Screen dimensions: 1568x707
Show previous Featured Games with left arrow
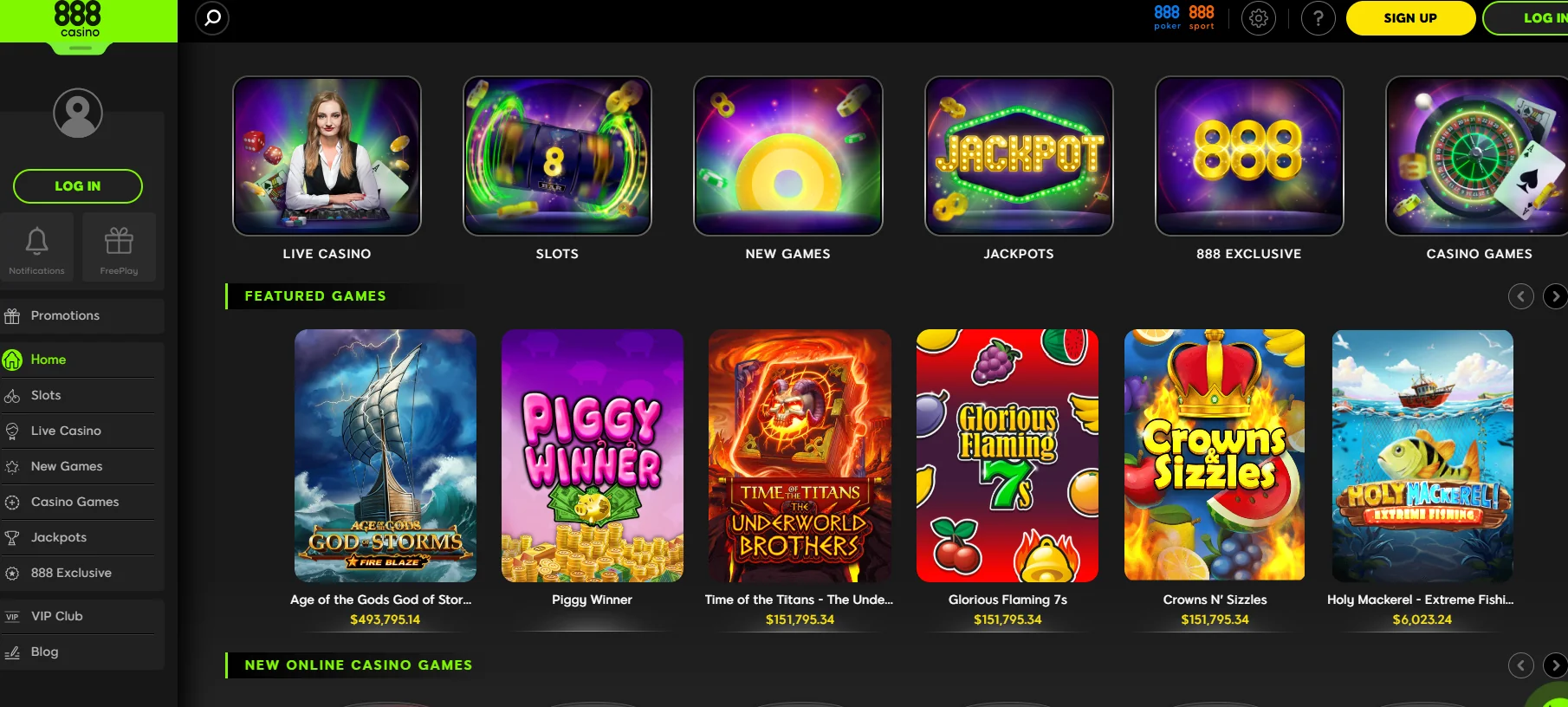(x=1520, y=296)
